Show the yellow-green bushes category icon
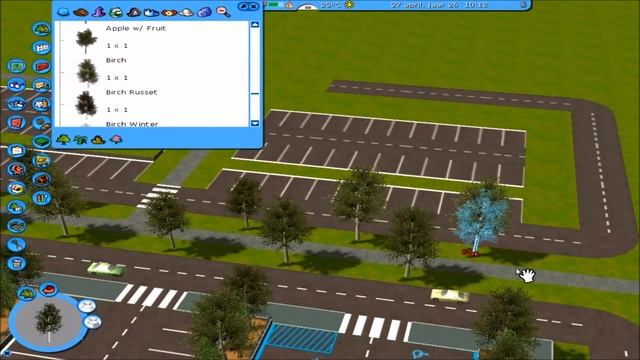 point(98,140)
